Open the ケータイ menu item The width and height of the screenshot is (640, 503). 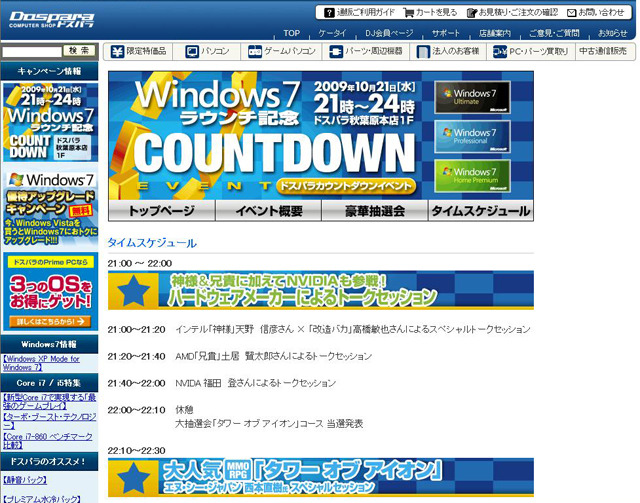pos(332,33)
